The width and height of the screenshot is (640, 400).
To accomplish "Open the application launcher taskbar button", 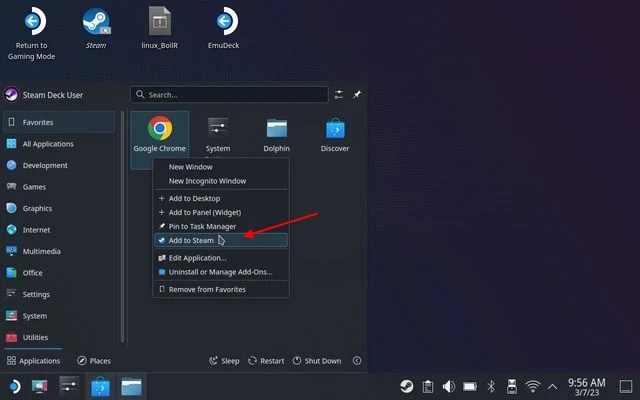I will click(14, 386).
